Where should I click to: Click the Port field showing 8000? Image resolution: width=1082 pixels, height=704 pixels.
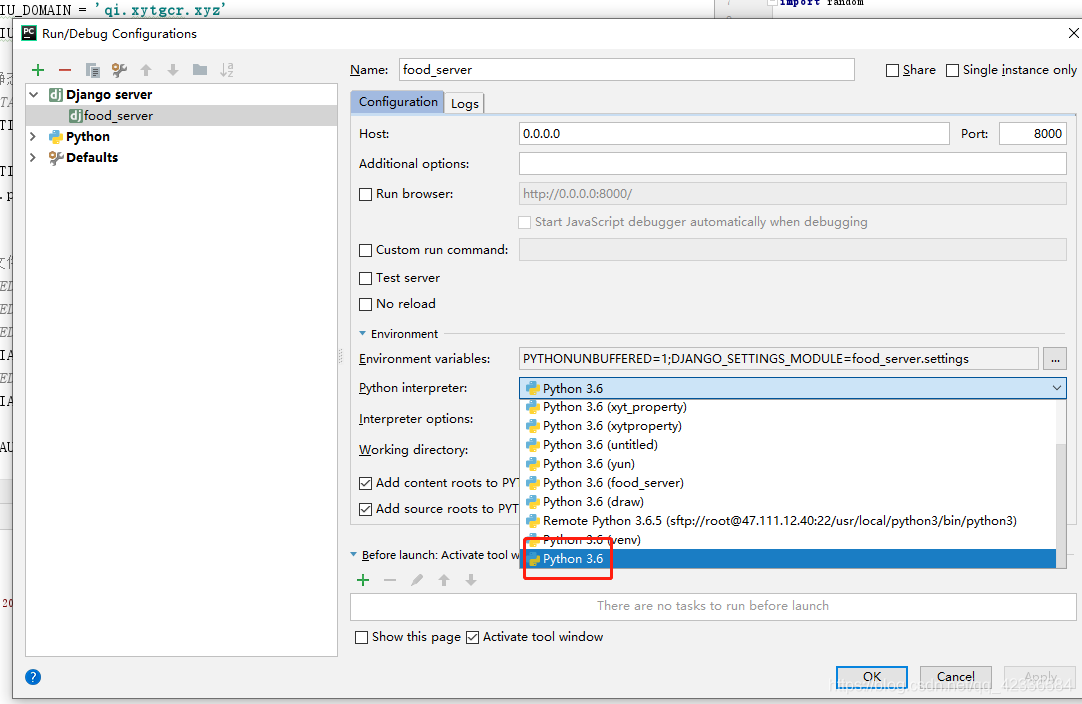pyautogui.click(x=1032, y=134)
